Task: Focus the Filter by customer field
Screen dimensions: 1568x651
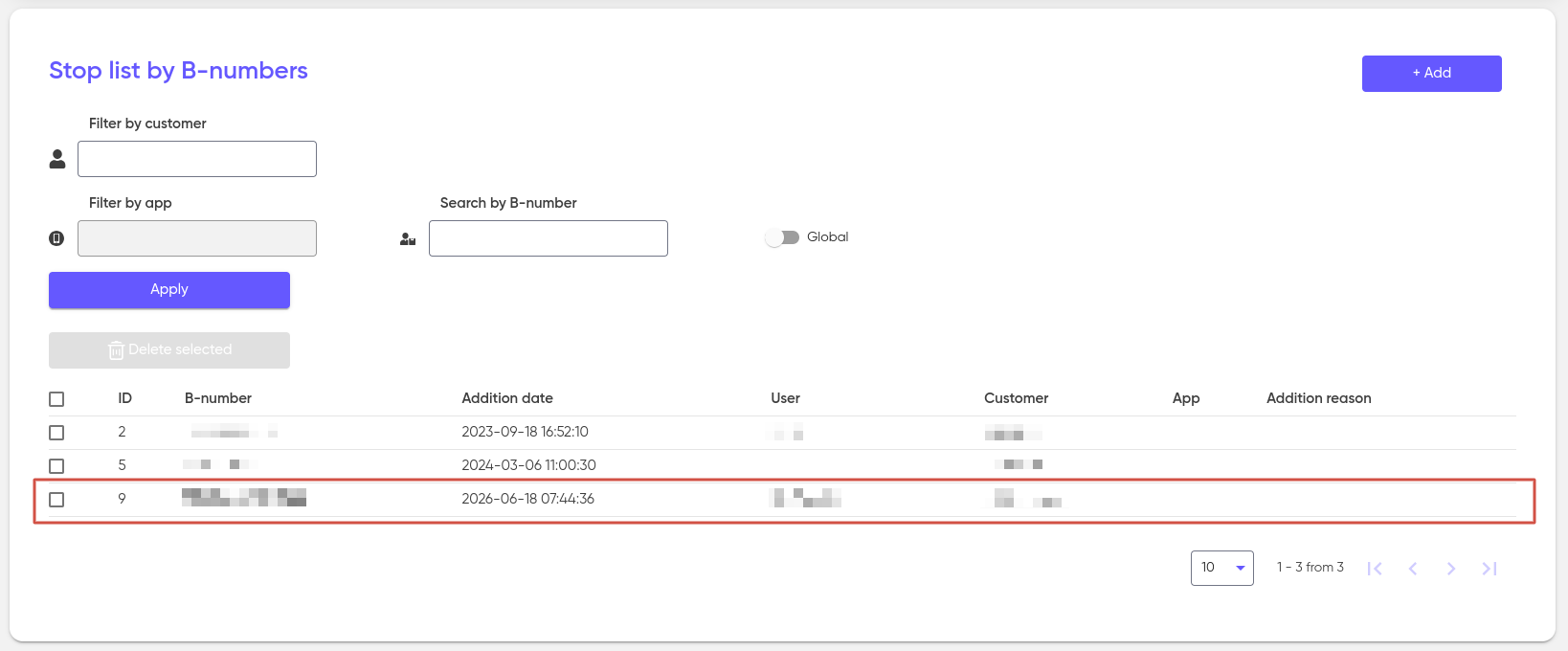Action: pyautogui.click(x=197, y=159)
